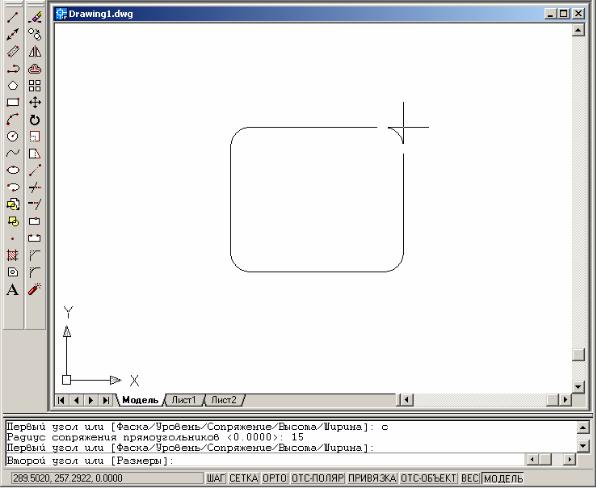Toggle ПРИВЯЗКА object snap
The height and width of the screenshot is (488, 596).
coord(372,478)
